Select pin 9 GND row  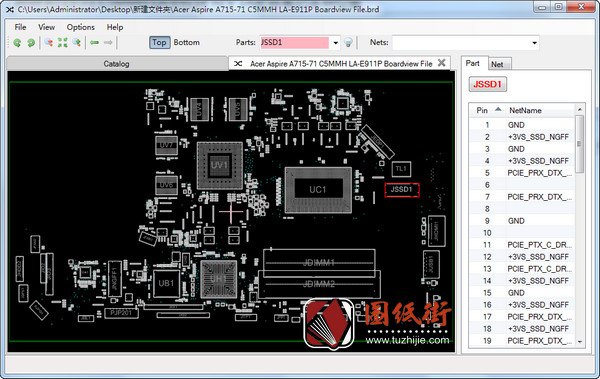pyautogui.click(x=522, y=221)
